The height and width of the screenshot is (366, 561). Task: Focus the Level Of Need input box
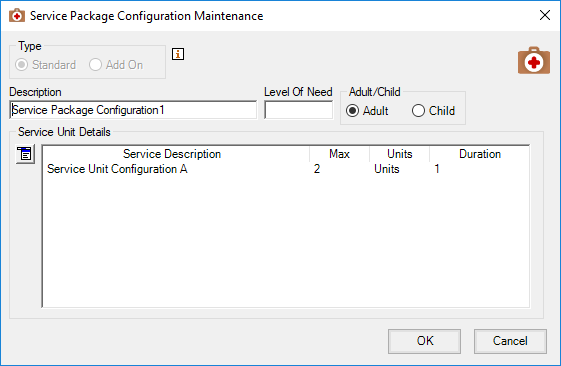[298, 110]
